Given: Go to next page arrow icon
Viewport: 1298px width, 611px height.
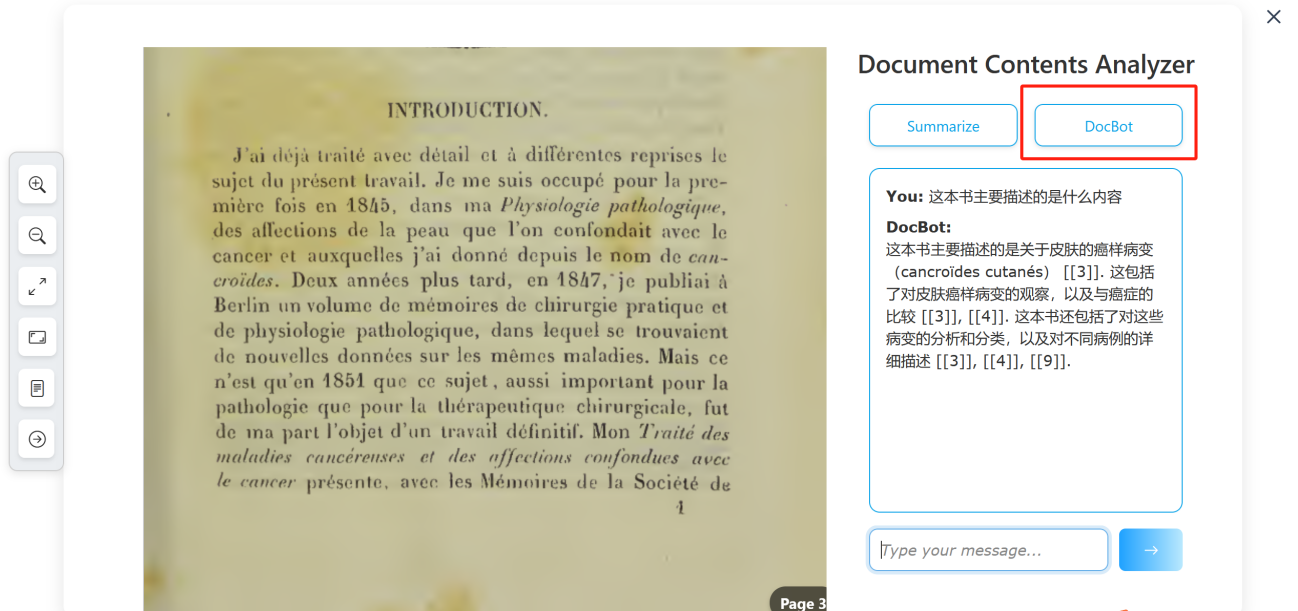Looking at the screenshot, I should [37, 439].
